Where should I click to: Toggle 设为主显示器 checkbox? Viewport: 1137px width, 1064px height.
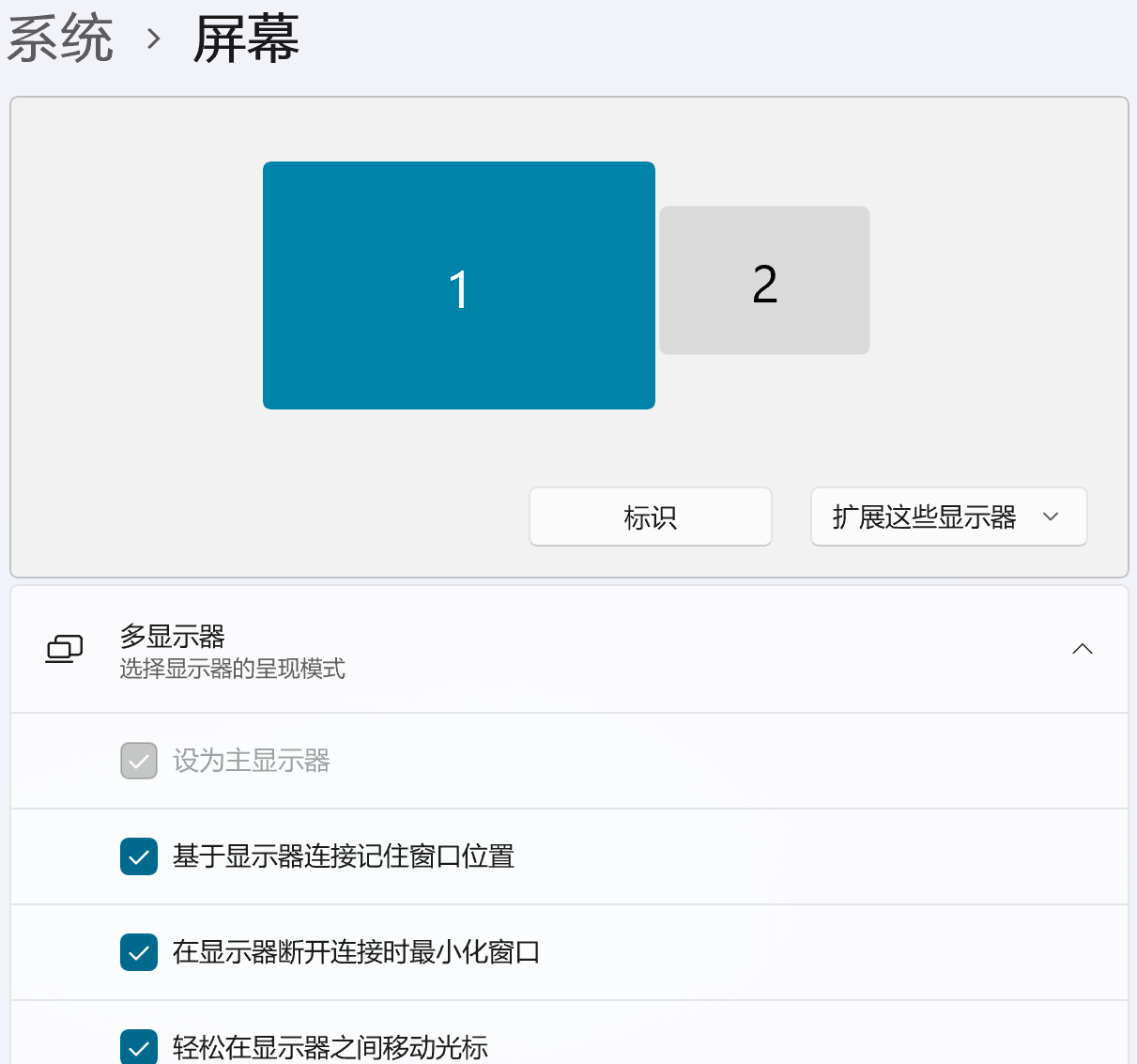[139, 761]
